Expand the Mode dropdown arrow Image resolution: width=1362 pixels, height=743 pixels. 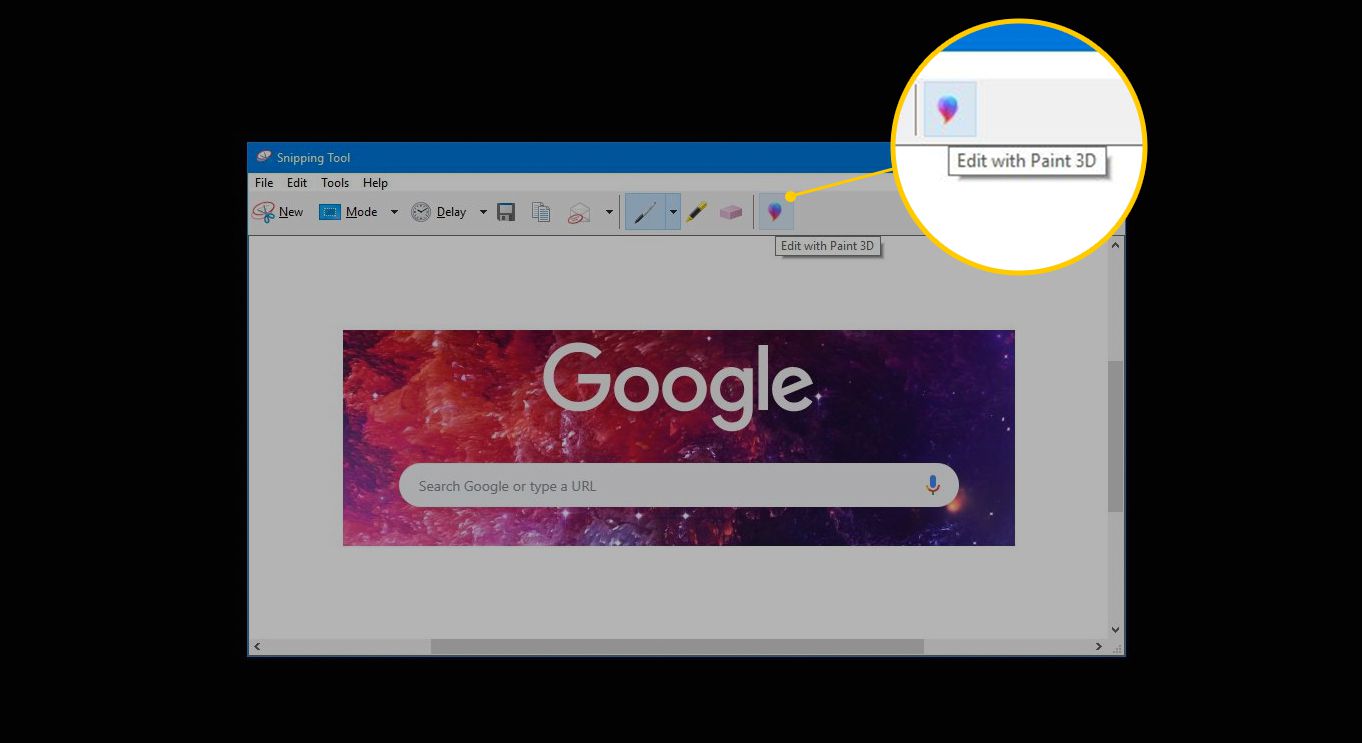pos(394,212)
